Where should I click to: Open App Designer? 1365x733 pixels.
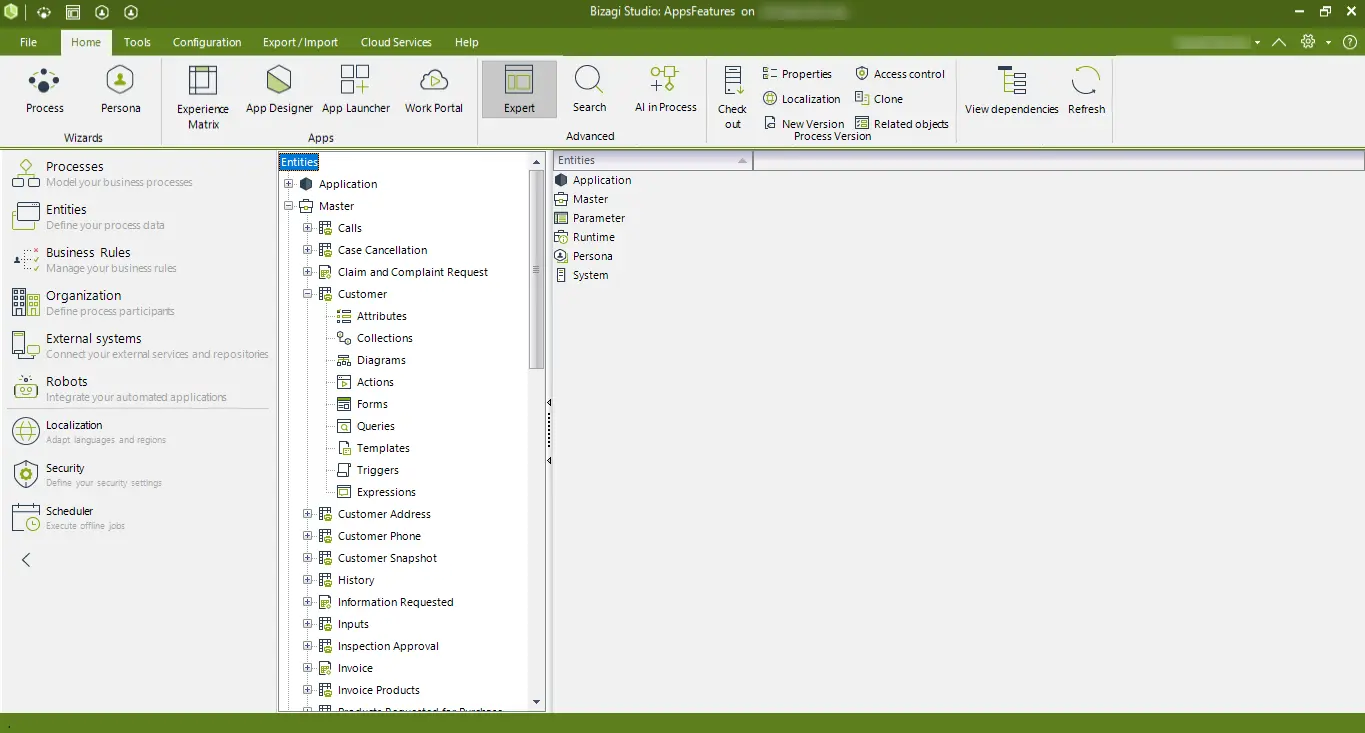pos(279,90)
